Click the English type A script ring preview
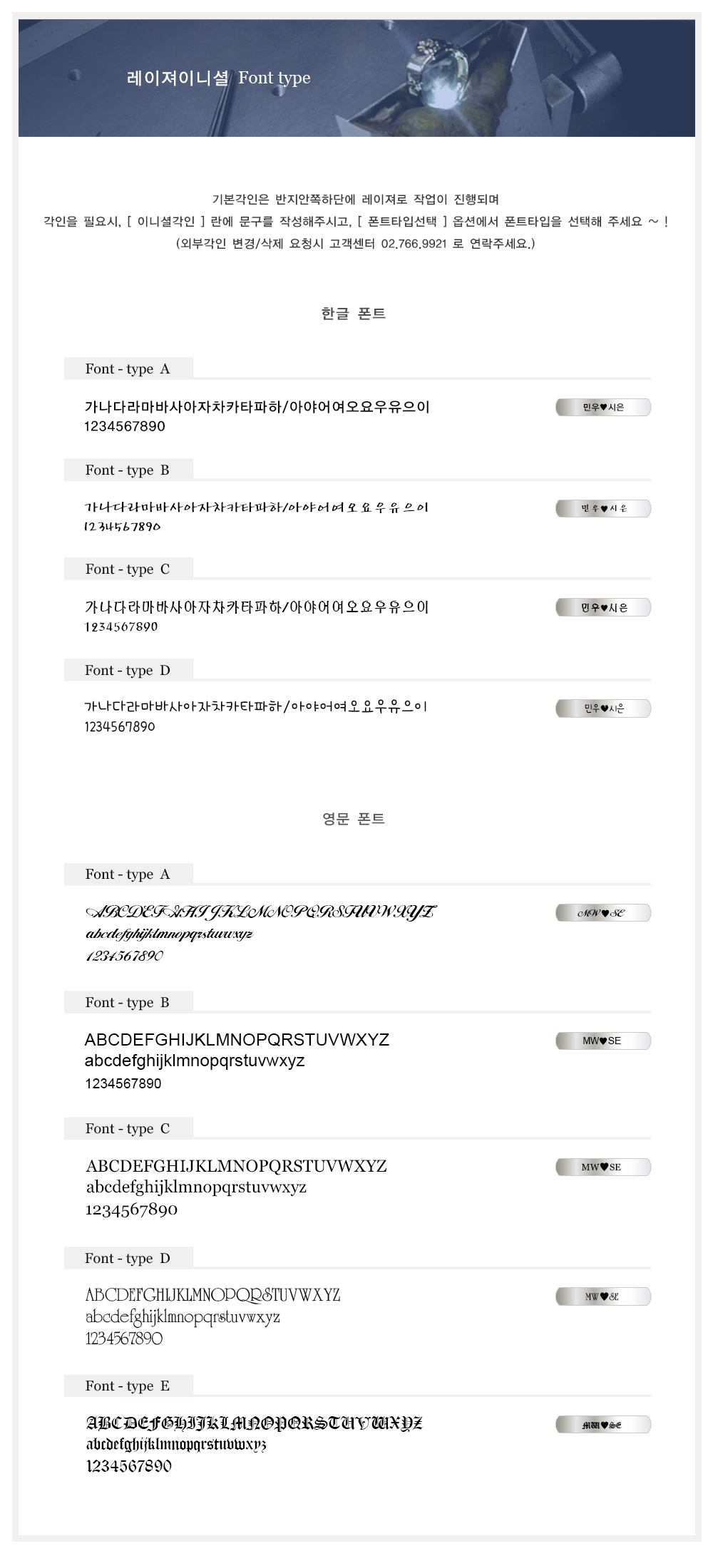Viewport: 713px width, 1568px height. point(602,913)
